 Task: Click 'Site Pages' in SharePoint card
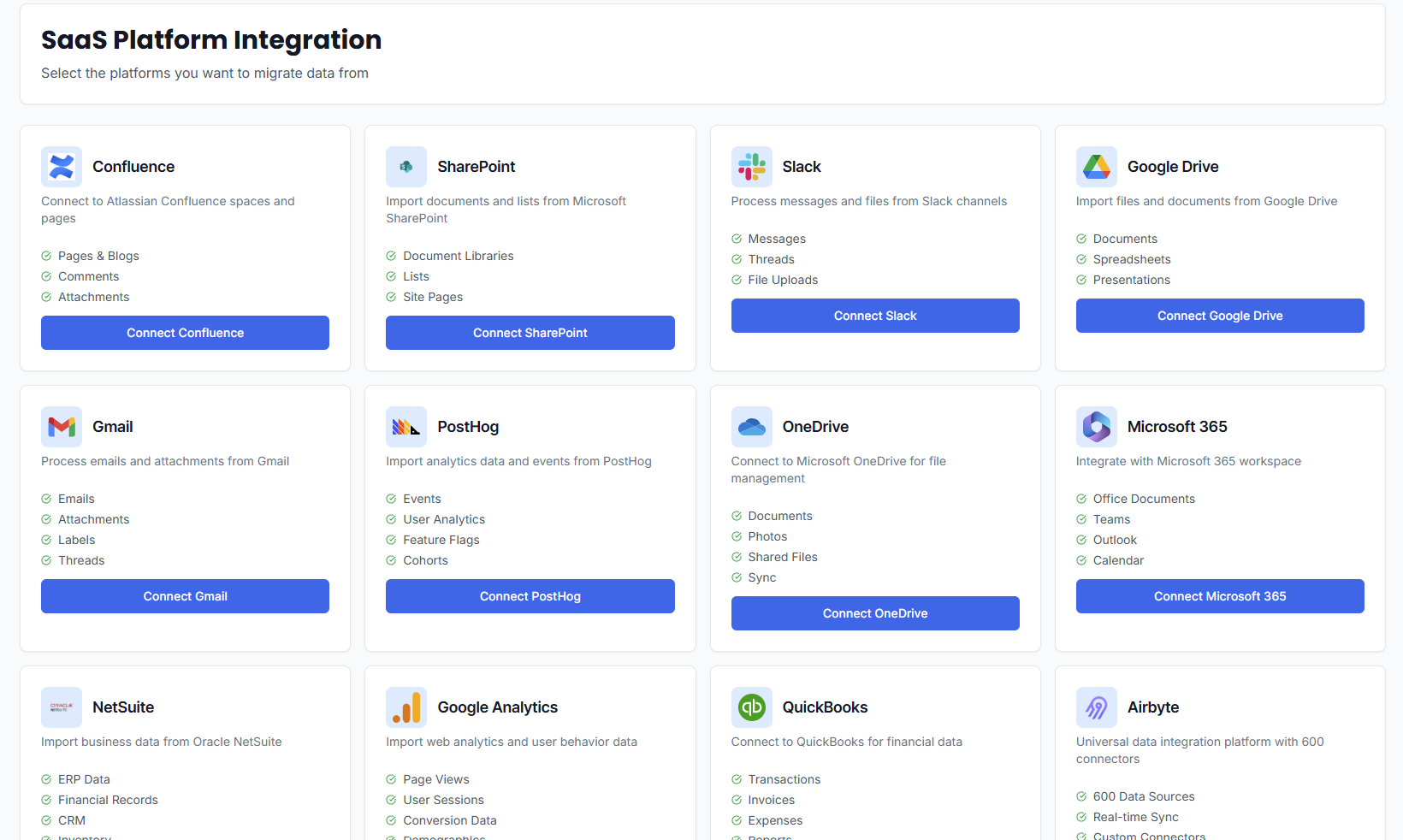click(433, 297)
